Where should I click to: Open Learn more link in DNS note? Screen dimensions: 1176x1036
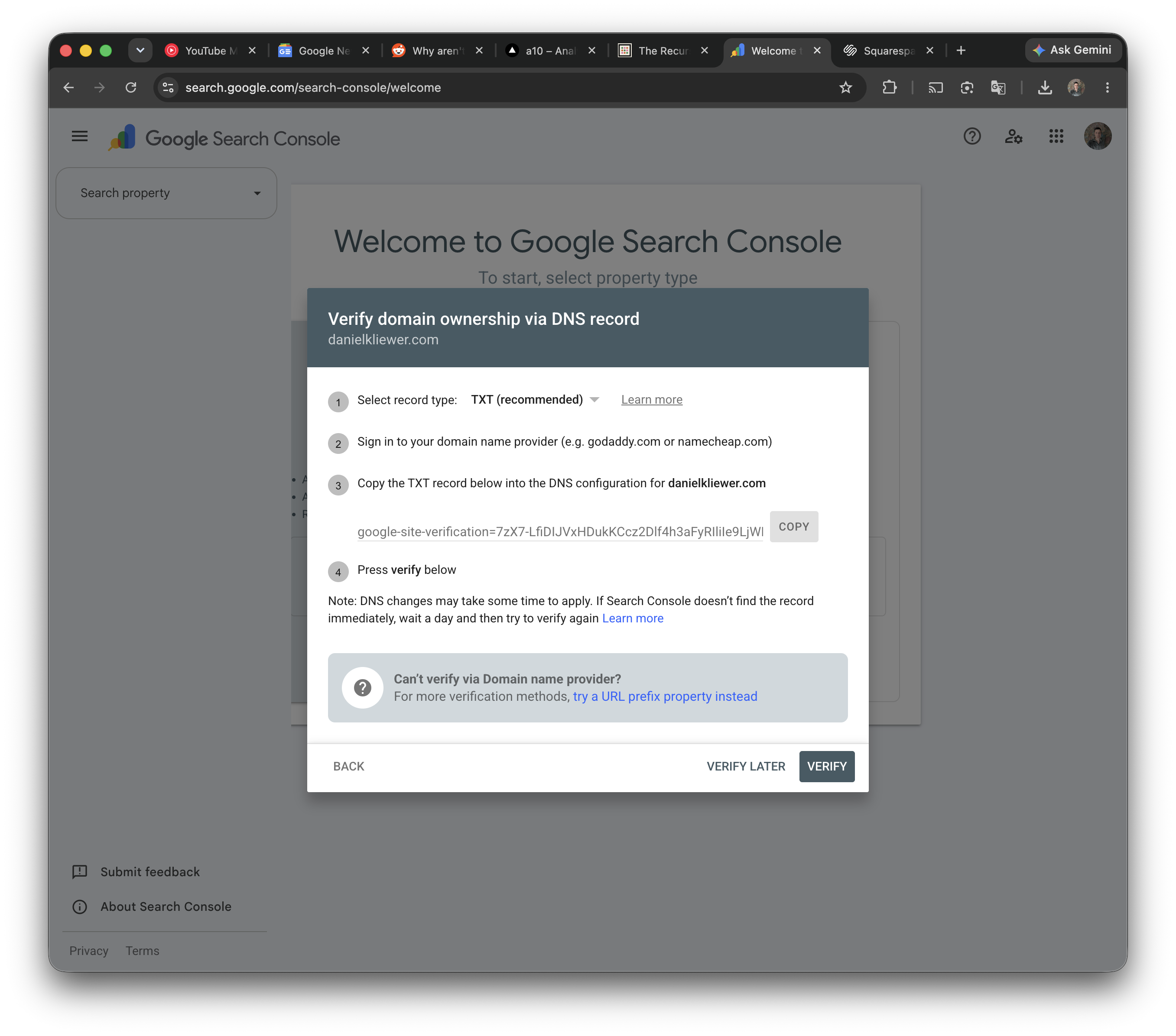[x=632, y=618]
